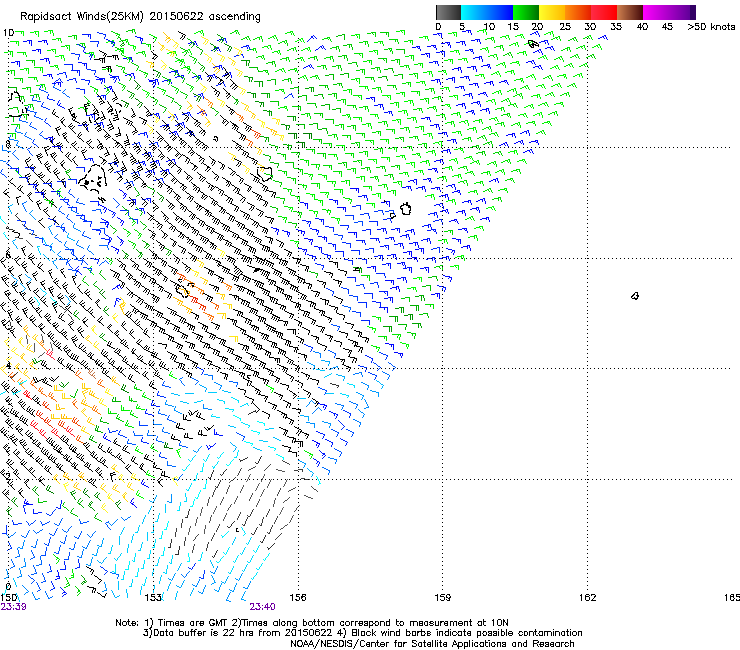Viewport: 740px width, 650px height.
Task: Click the blue 10-15 knots legend color
Action: 500,12
